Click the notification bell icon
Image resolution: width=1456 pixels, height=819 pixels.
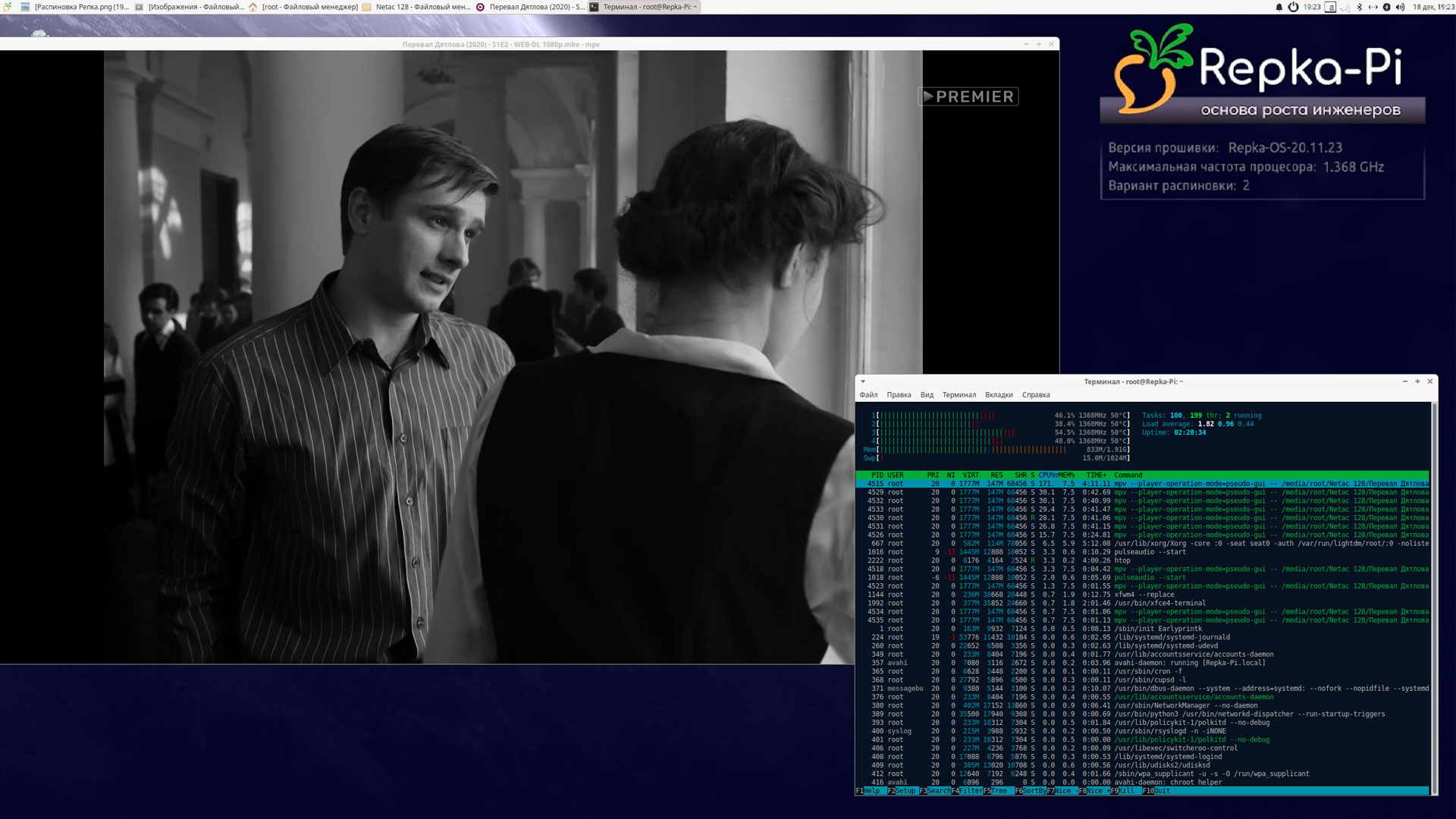click(1279, 7)
